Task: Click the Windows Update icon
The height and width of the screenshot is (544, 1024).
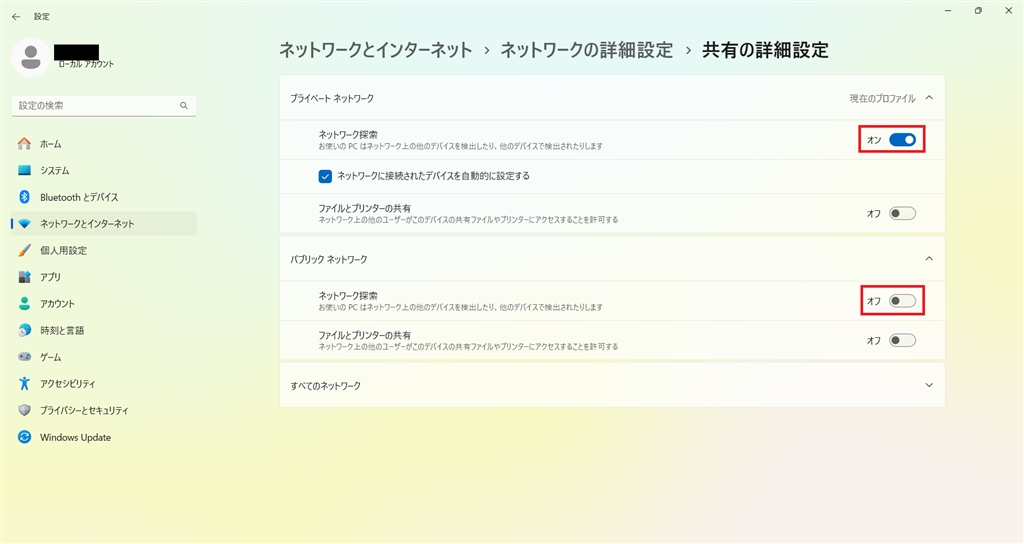Action: pyautogui.click(x=25, y=437)
